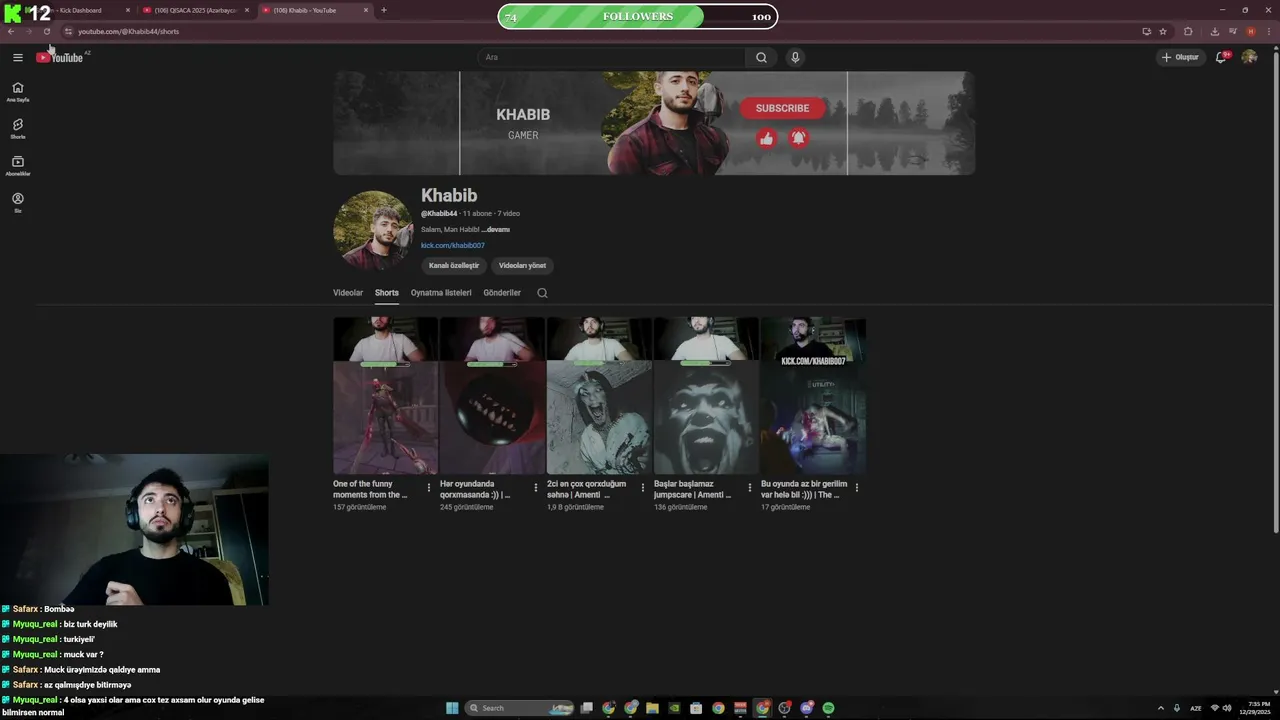
Task: Open options for 'Hər oyundanda qorxmasanda' short
Action: click(x=536, y=488)
